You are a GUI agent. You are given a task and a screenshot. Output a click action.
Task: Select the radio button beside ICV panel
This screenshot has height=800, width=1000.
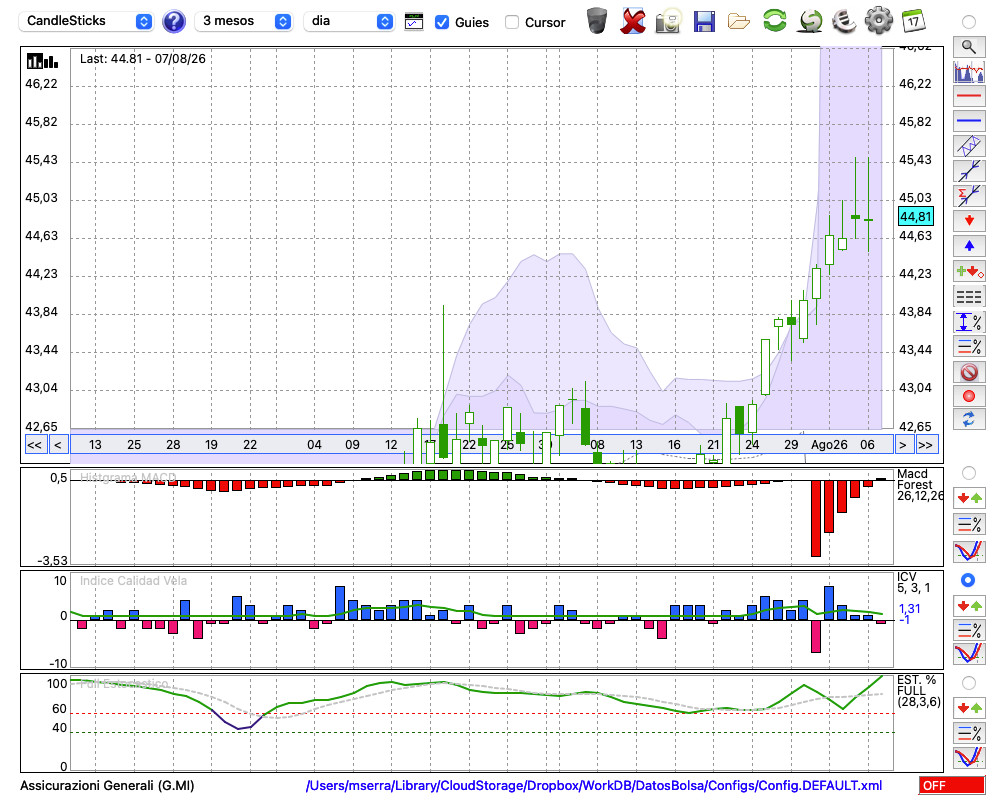click(968, 580)
